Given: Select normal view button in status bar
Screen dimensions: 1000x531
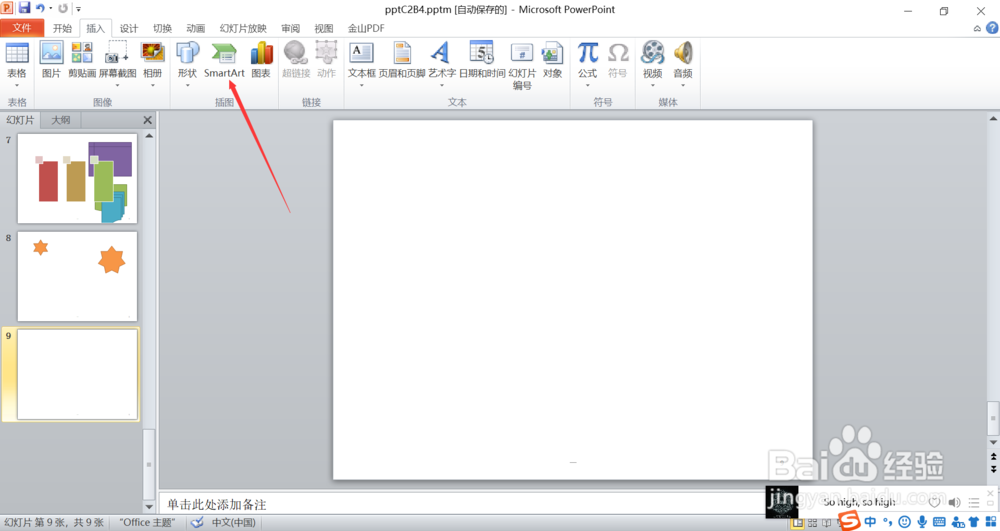Looking at the screenshot, I should click(798, 523).
